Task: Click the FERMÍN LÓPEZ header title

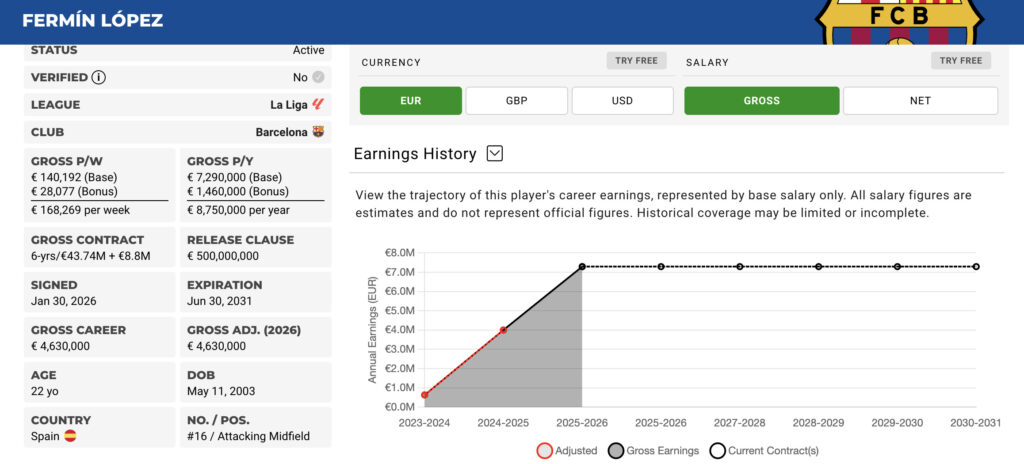Action: (93, 21)
